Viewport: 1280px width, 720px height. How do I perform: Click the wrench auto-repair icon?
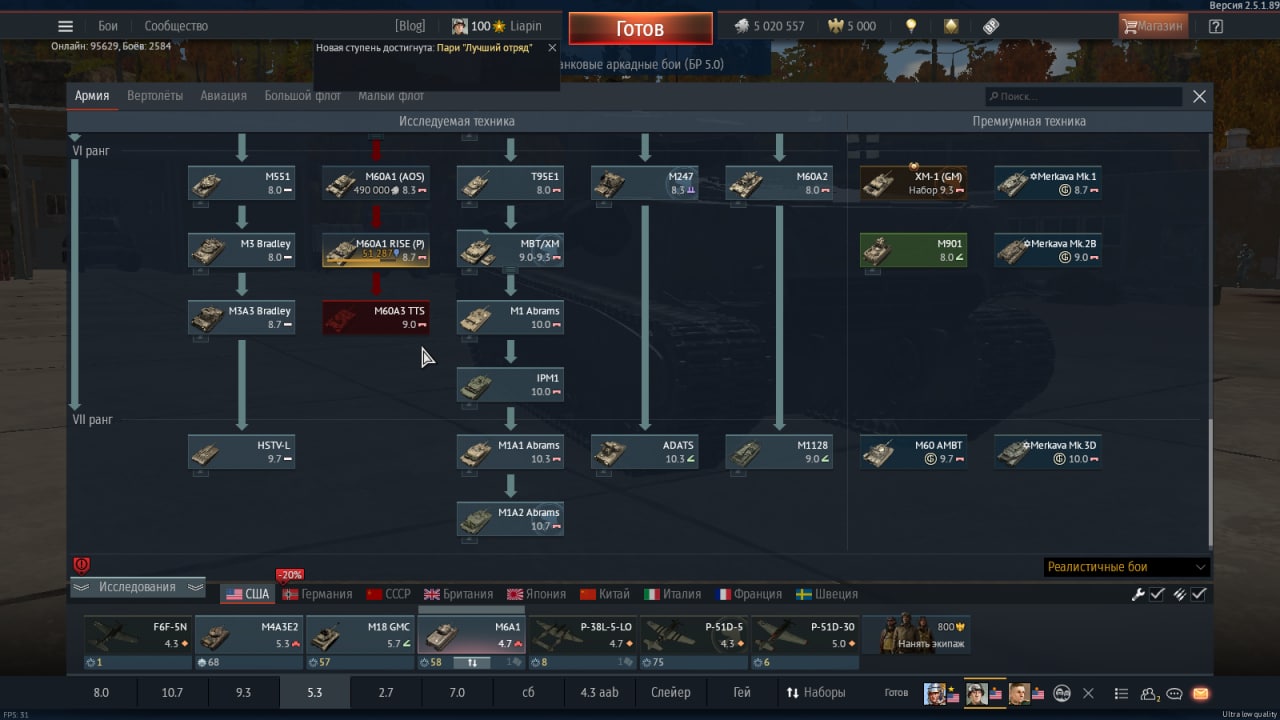(x=1138, y=594)
